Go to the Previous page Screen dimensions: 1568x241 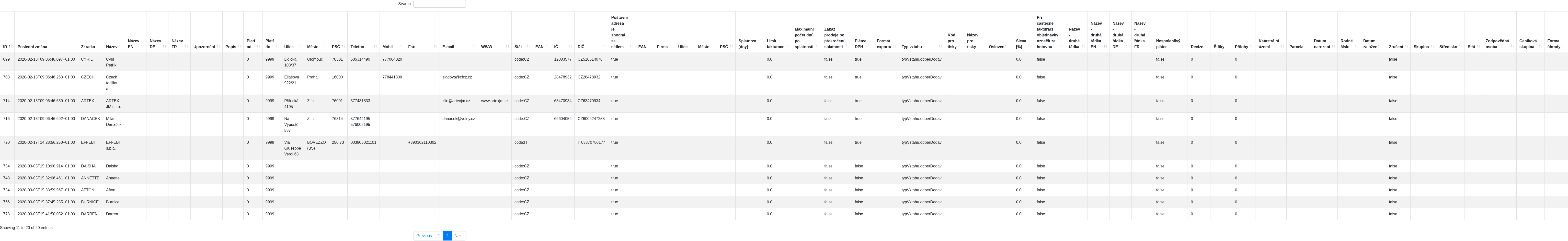[424, 236]
